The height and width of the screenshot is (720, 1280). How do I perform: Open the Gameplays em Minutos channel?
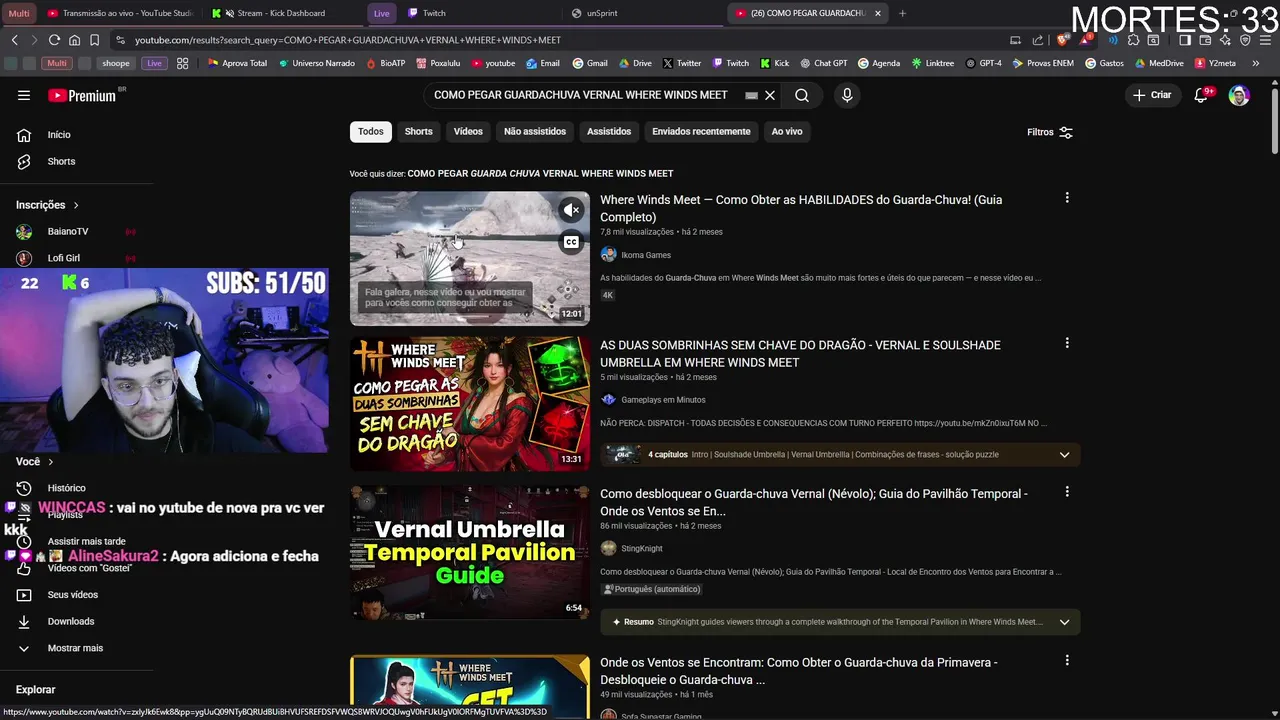(x=663, y=400)
